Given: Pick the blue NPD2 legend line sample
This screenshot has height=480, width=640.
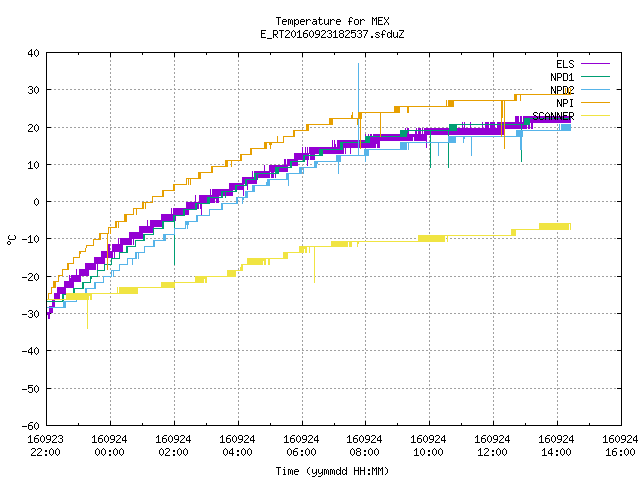Looking at the screenshot, I should (595, 89).
